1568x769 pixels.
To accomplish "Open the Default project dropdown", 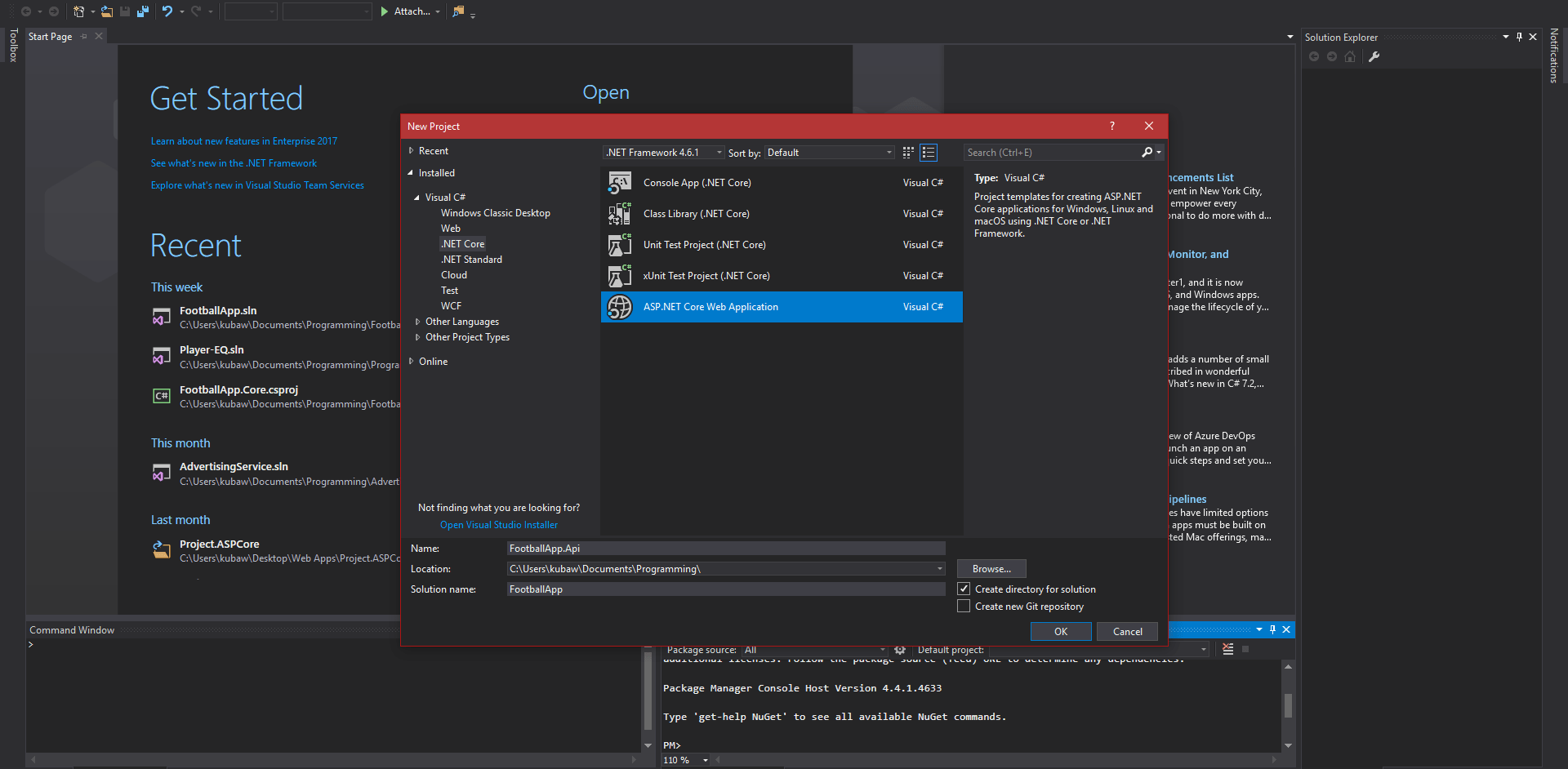I will click(x=1098, y=650).
